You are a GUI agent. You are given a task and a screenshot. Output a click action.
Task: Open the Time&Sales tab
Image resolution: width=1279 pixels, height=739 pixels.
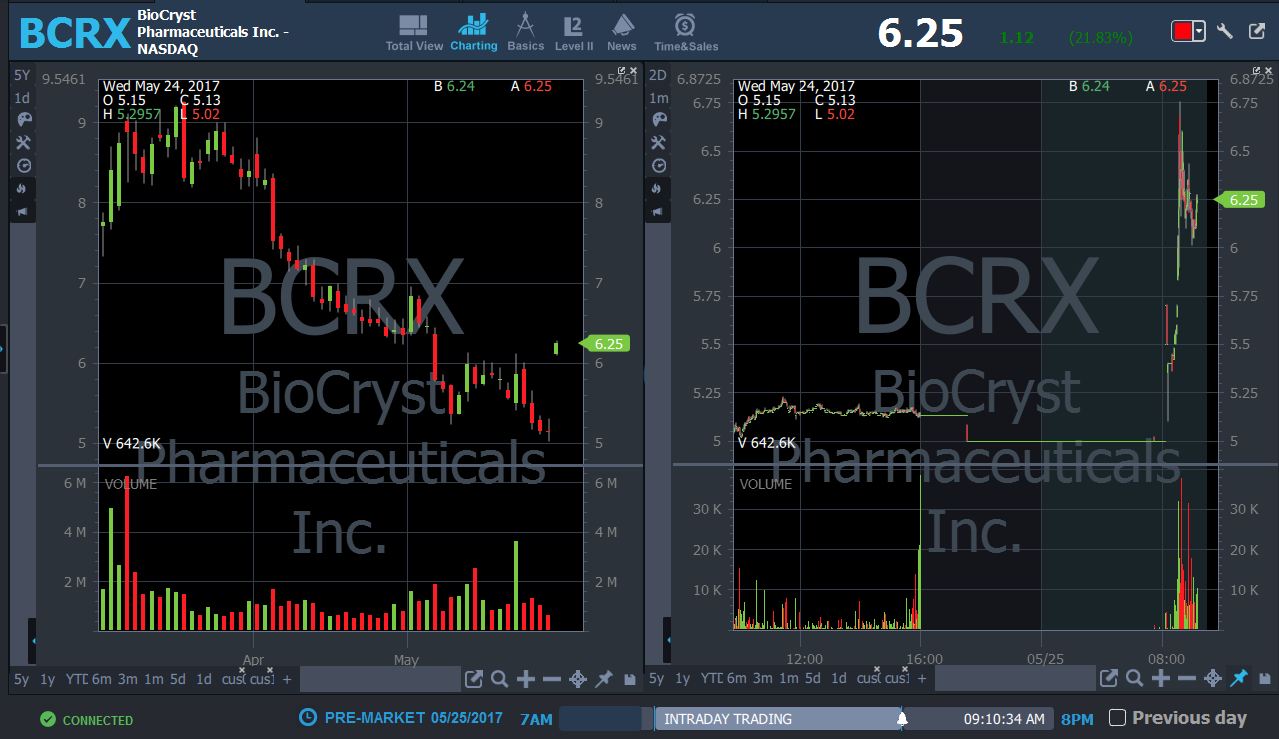pyautogui.click(x=686, y=33)
